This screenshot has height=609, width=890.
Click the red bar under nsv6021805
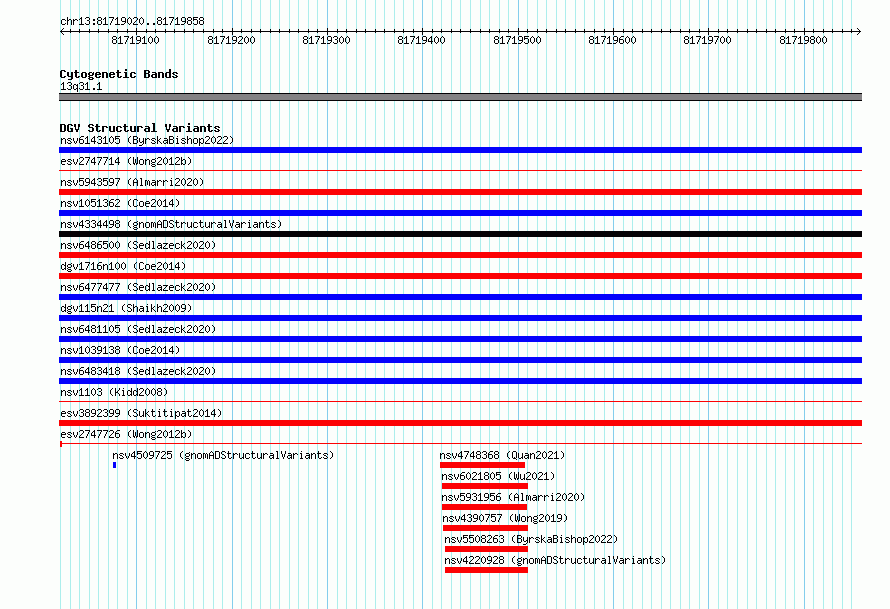485,486
